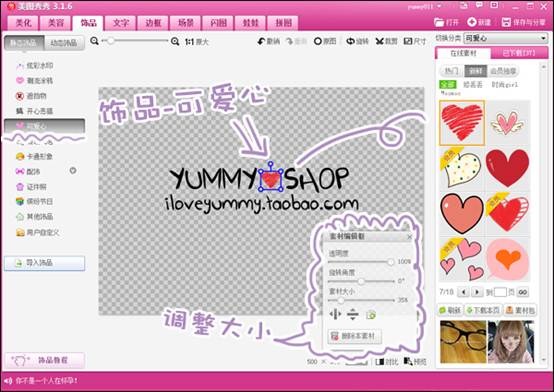Click the undo (撤销) arrow icon
The height and width of the screenshot is (392, 554).
(x=261, y=41)
